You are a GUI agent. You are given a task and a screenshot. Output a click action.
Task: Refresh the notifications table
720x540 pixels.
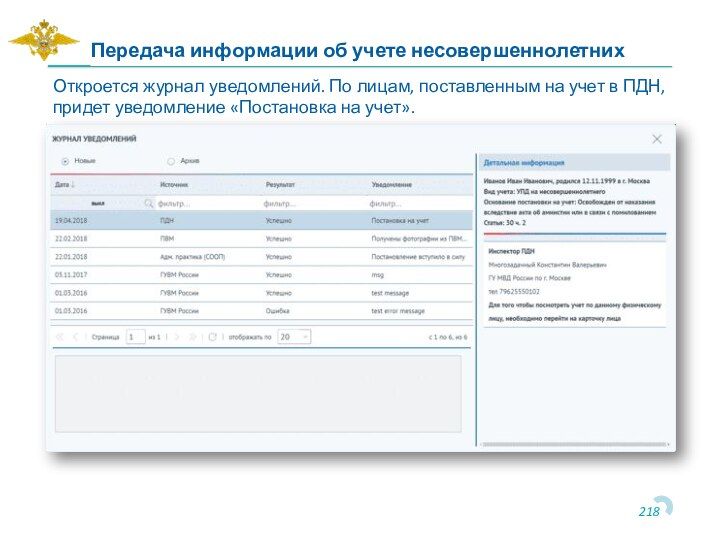pos(212,337)
